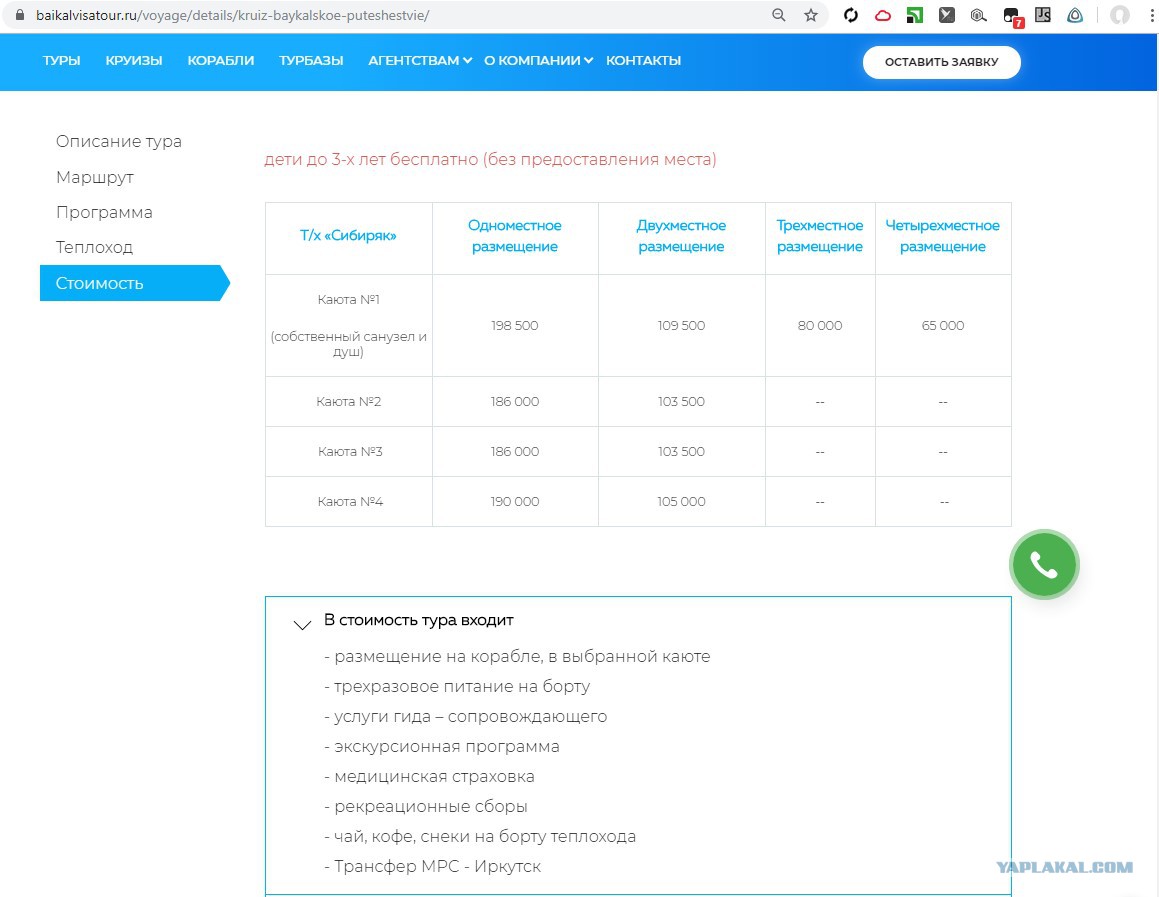
Task: Click the zoom magnifier icon in address bar
Action: click(x=778, y=15)
